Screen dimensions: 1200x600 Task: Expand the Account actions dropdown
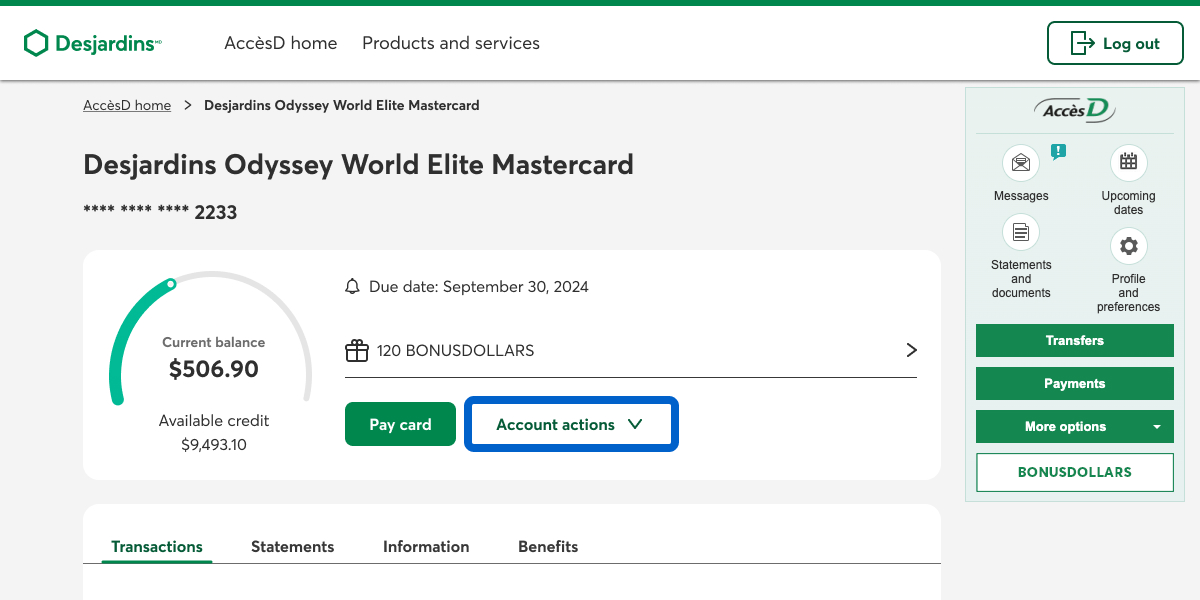(x=571, y=424)
